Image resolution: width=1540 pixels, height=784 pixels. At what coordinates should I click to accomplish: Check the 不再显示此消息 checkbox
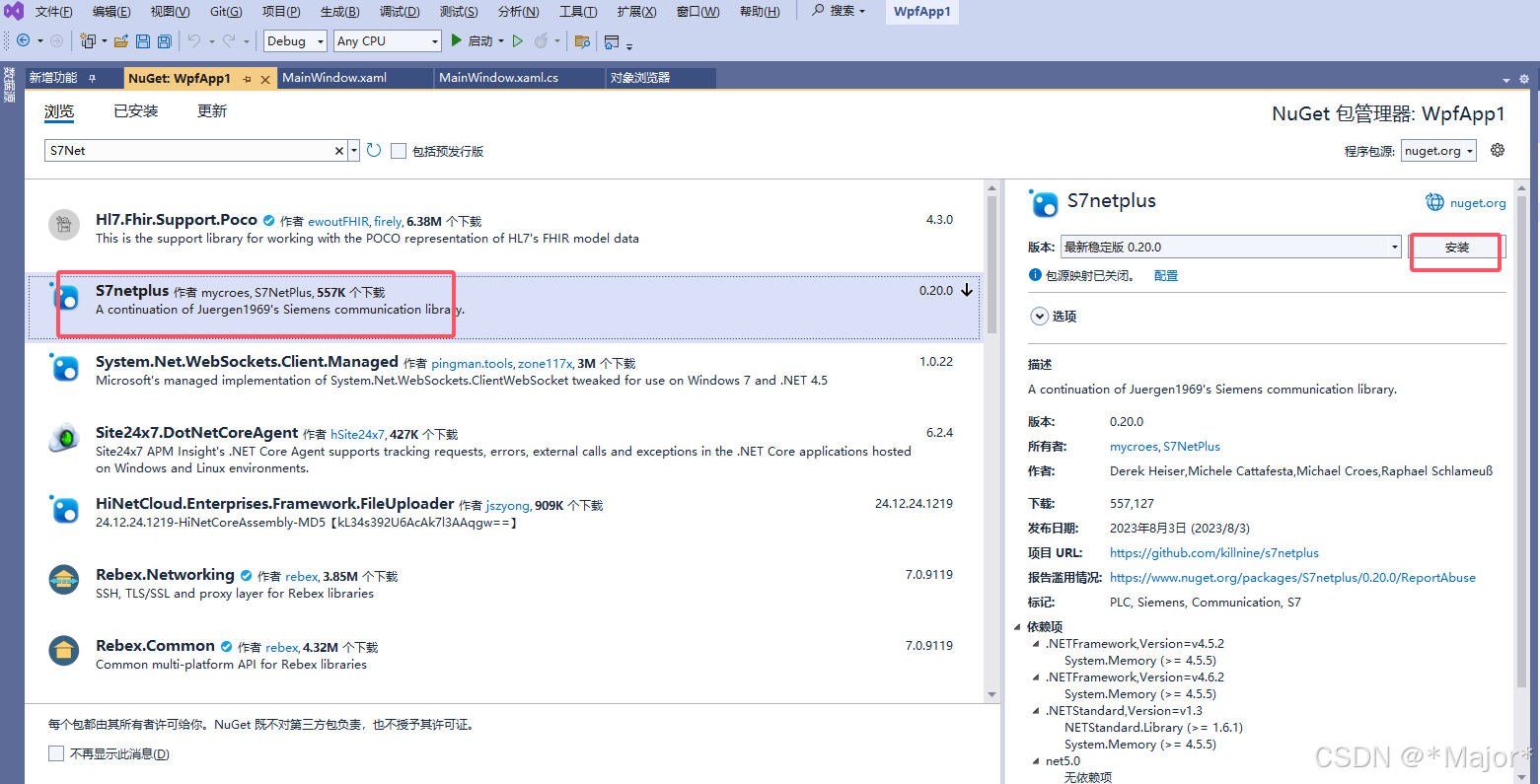[56, 753]
